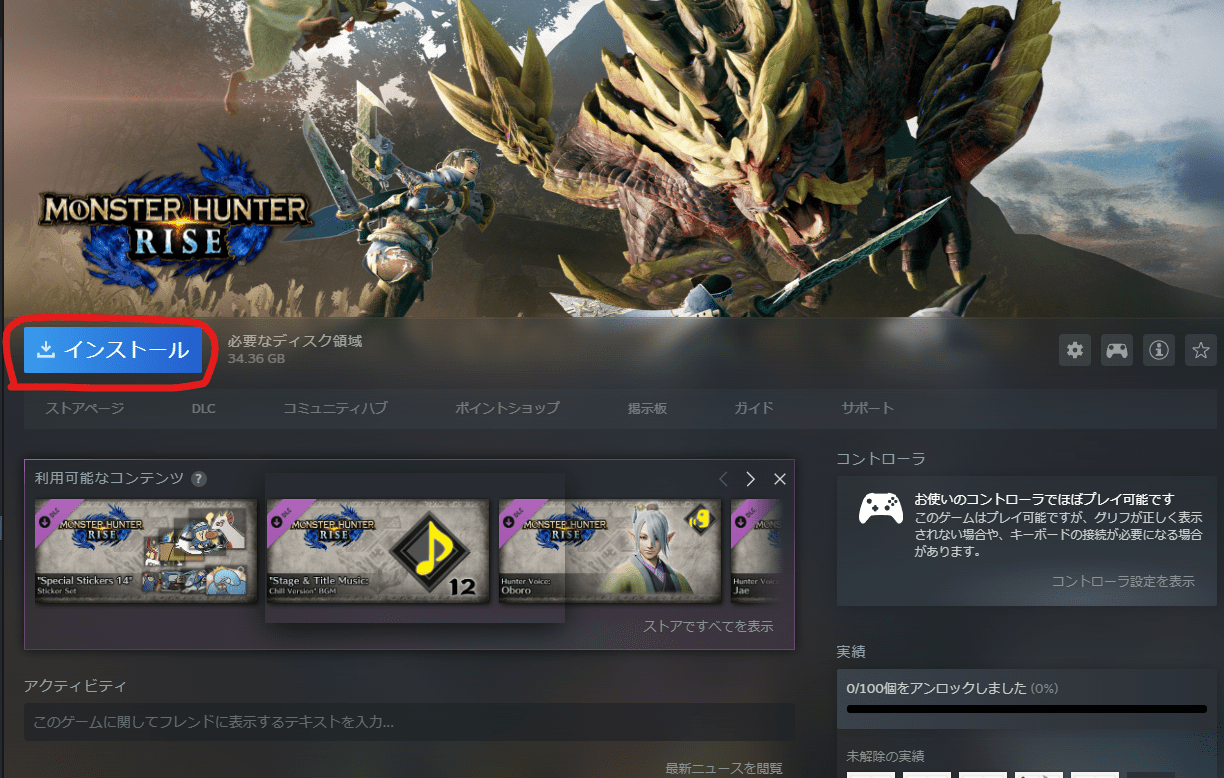Go to next DLC carousel arrow
The image size is (1224, 778).
(751, 479)
